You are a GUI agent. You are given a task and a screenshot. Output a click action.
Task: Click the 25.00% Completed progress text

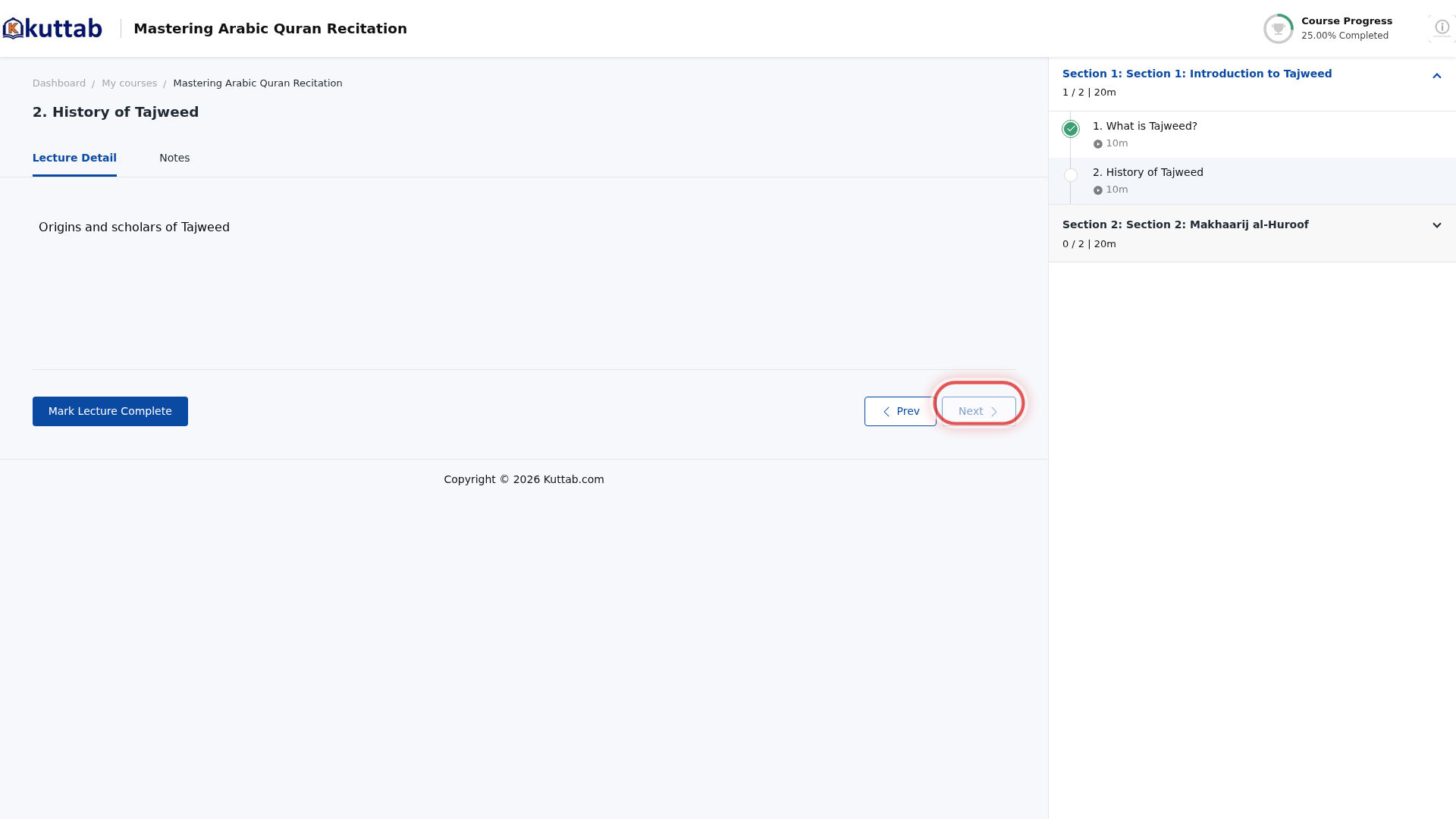(x=1345, y=36)
